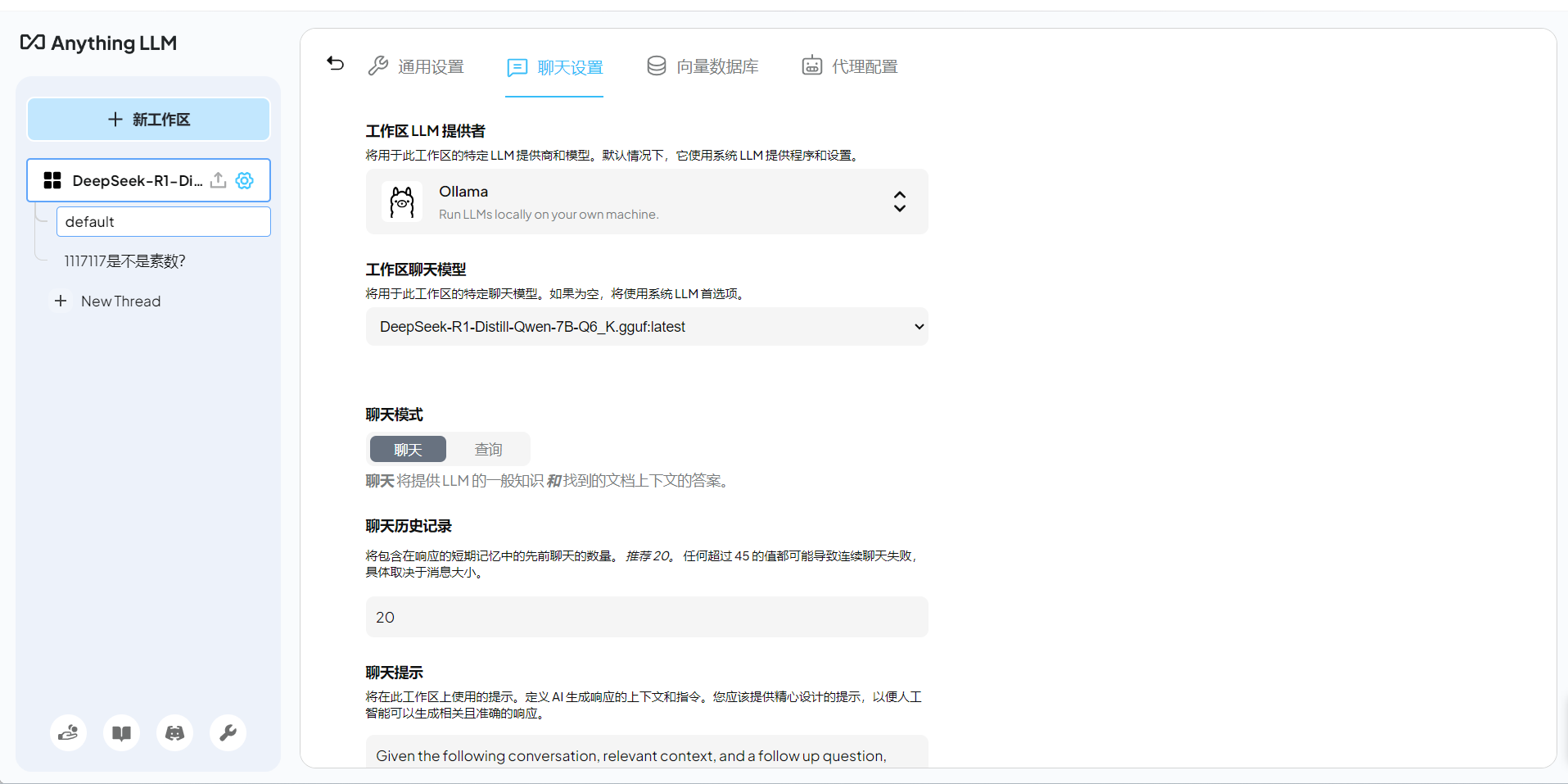Viewport: 1568px width, 784px height.
Task: Click the 聊天提示 heading
Action: coord(395,673)
